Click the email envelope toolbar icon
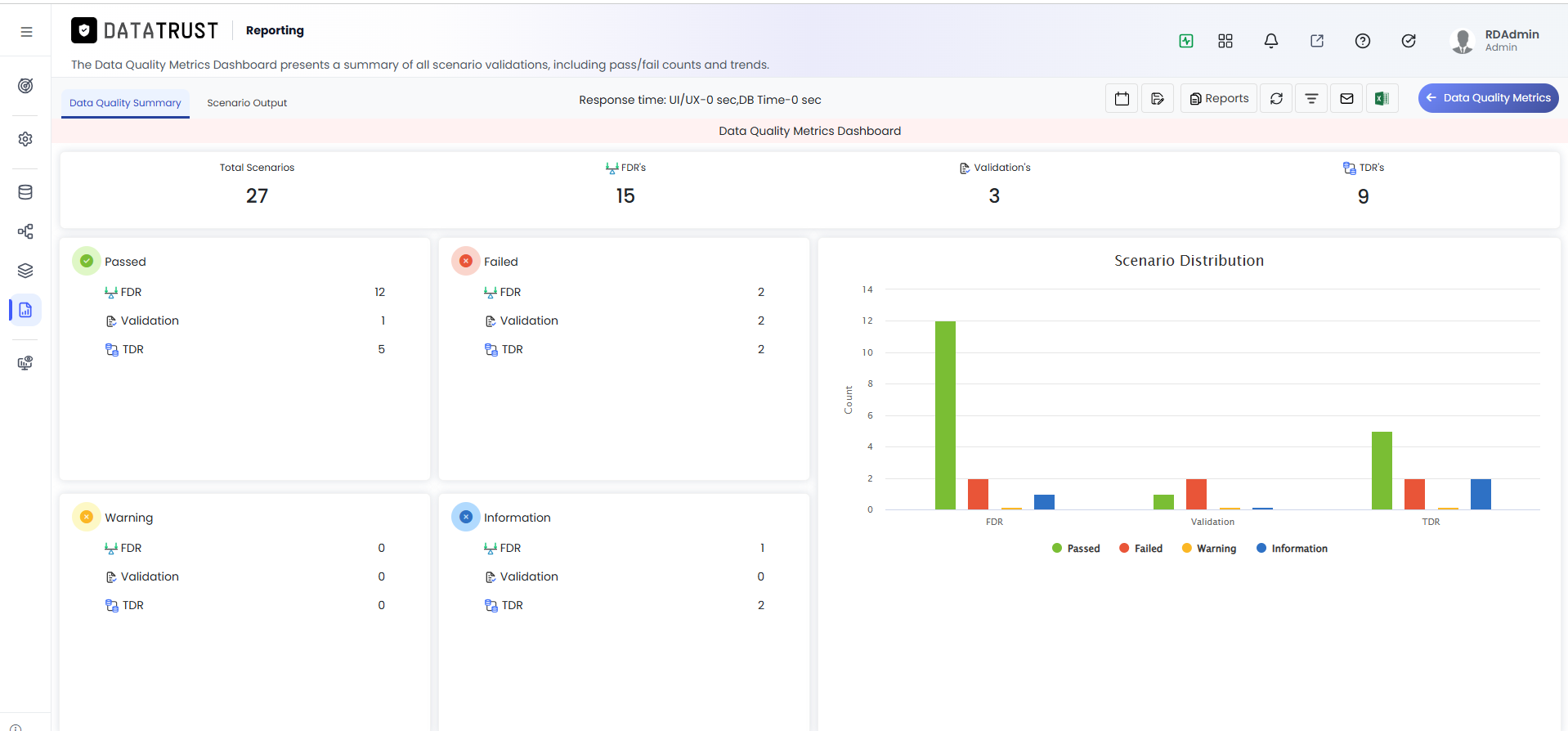Screen dimensions: 1568x731 pos(1346,98)
